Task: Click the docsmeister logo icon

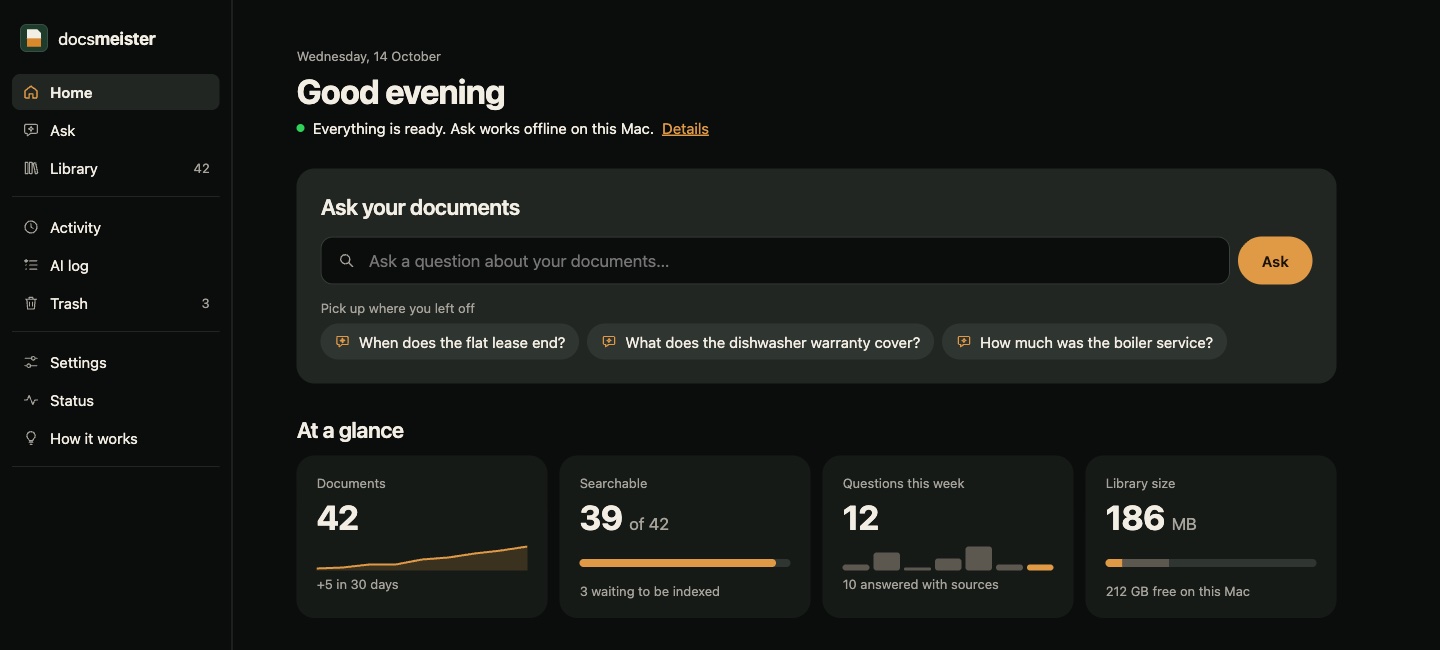Action: tap(34, 38)
